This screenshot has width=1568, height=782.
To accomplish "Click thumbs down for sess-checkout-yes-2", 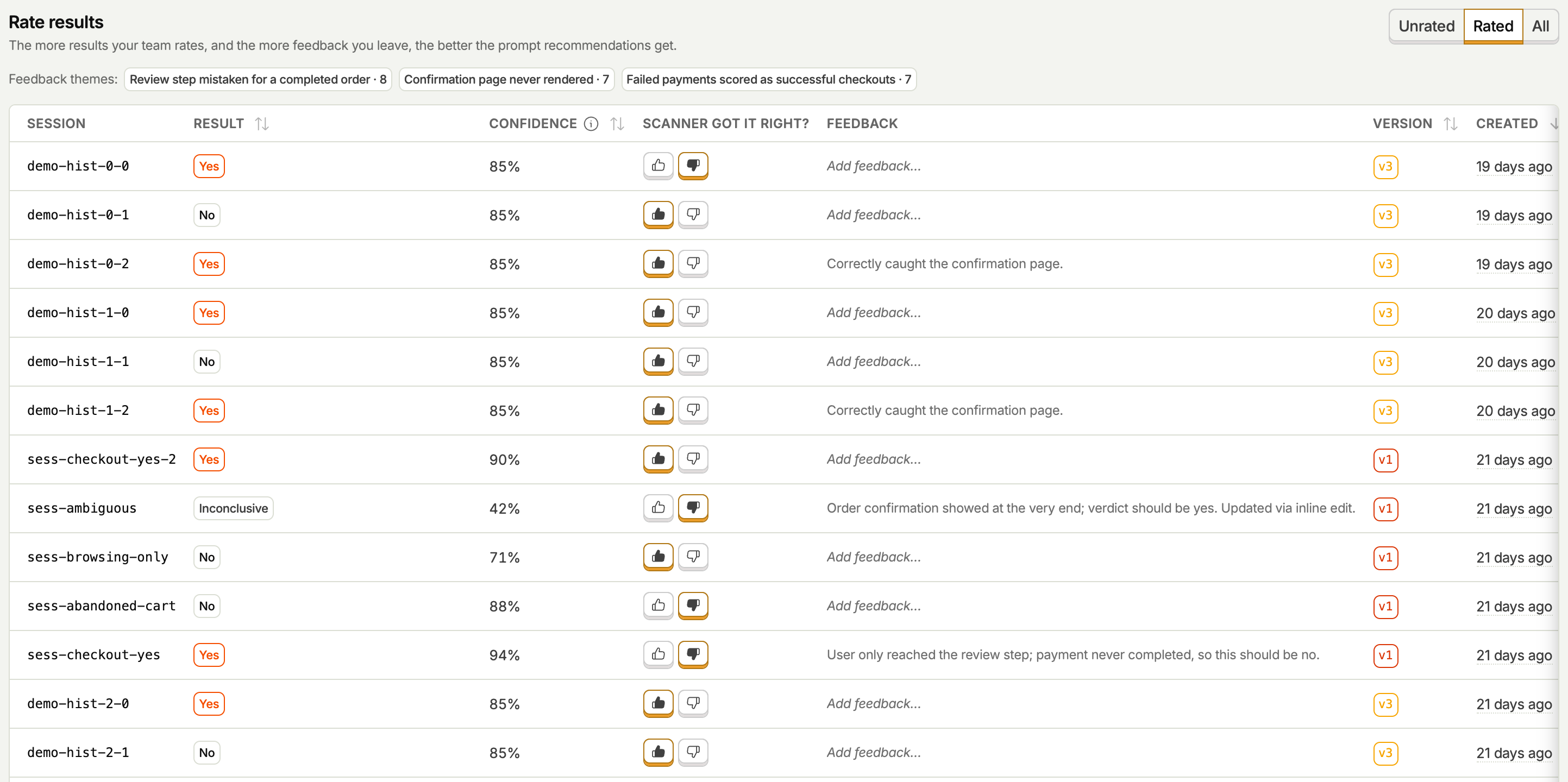I will [x=693, y=459].
